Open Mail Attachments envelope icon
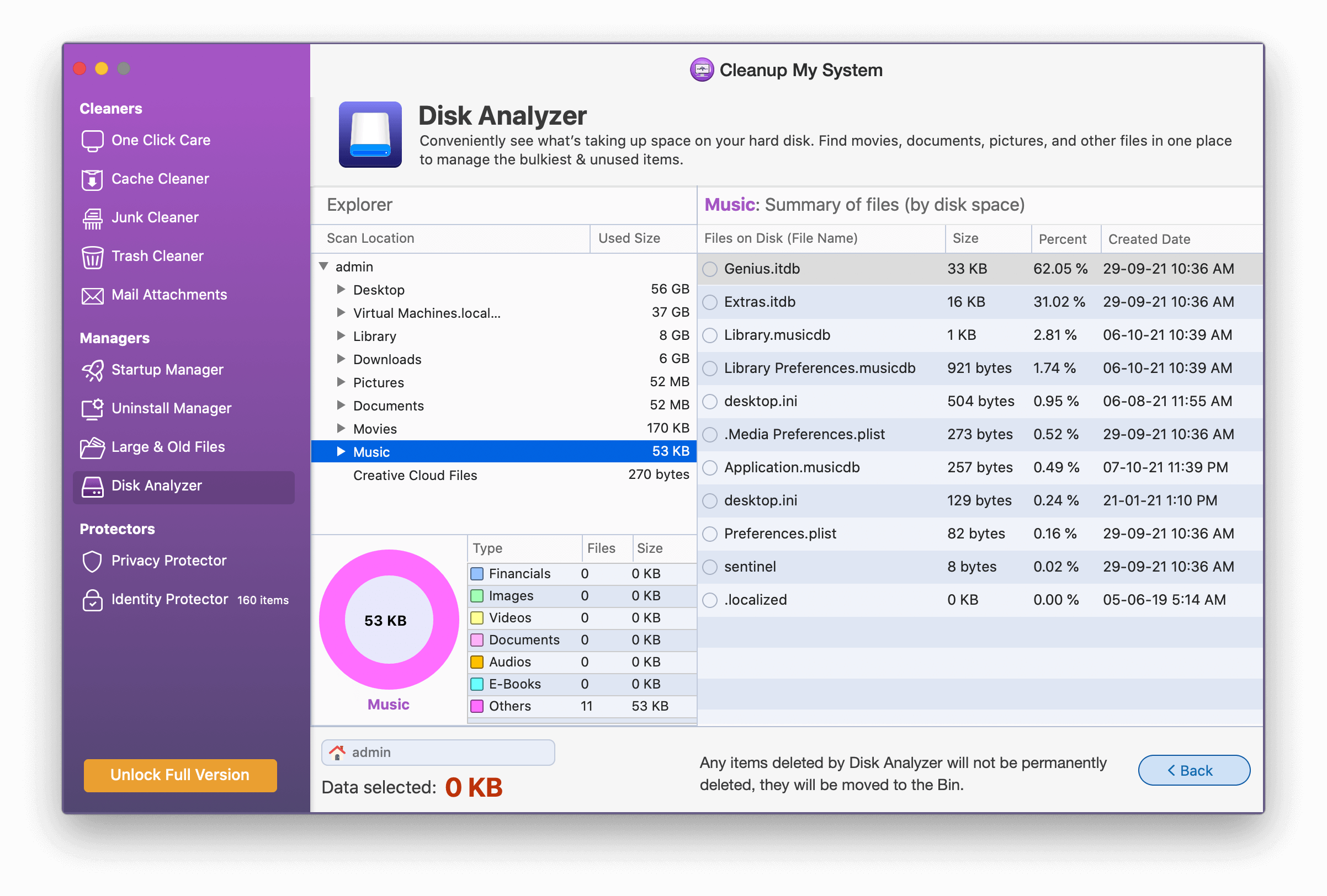This screenshot has width=1327, height=896. tap(92, 296)
